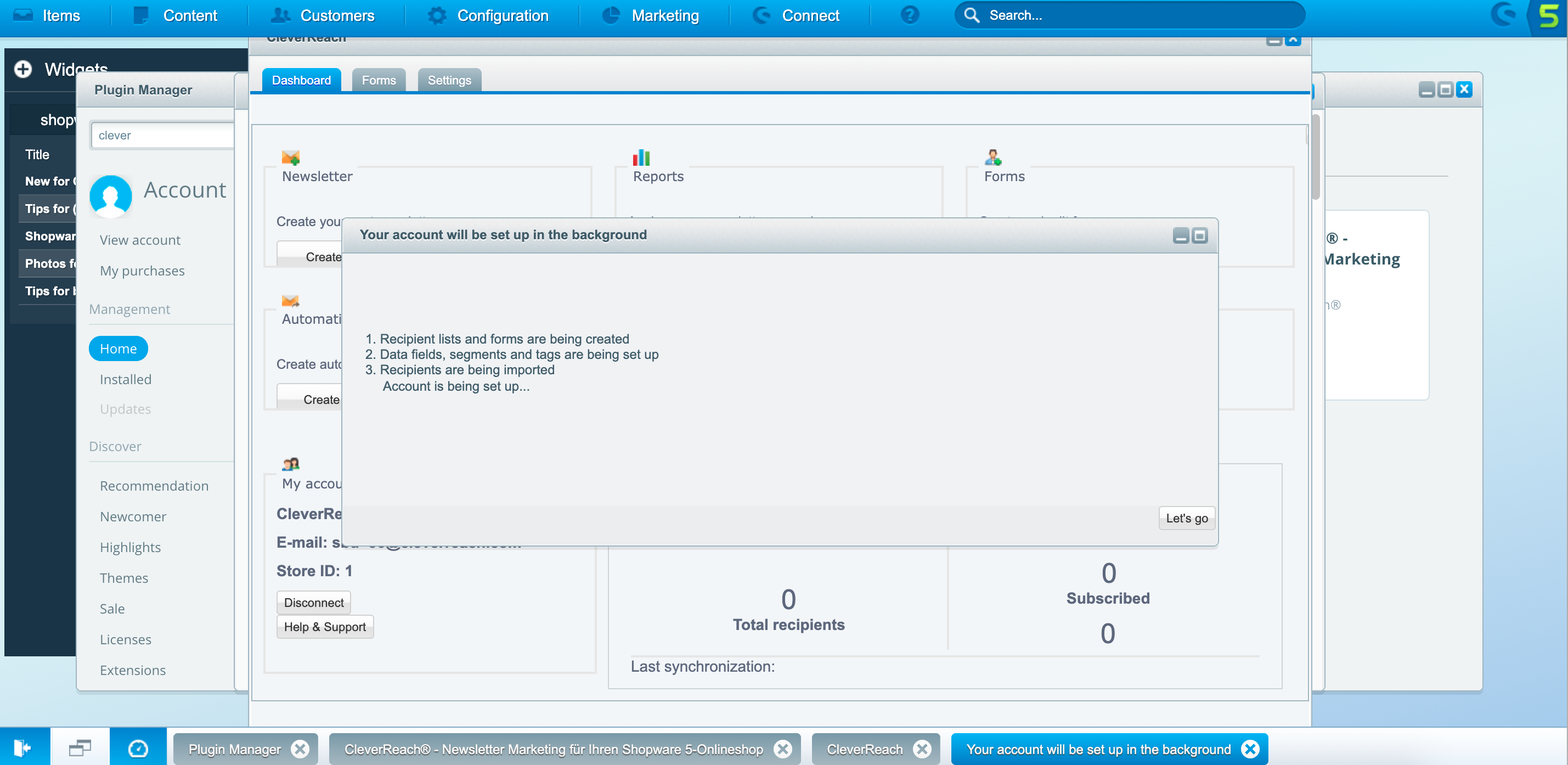Click the Let's go button

1186,519
